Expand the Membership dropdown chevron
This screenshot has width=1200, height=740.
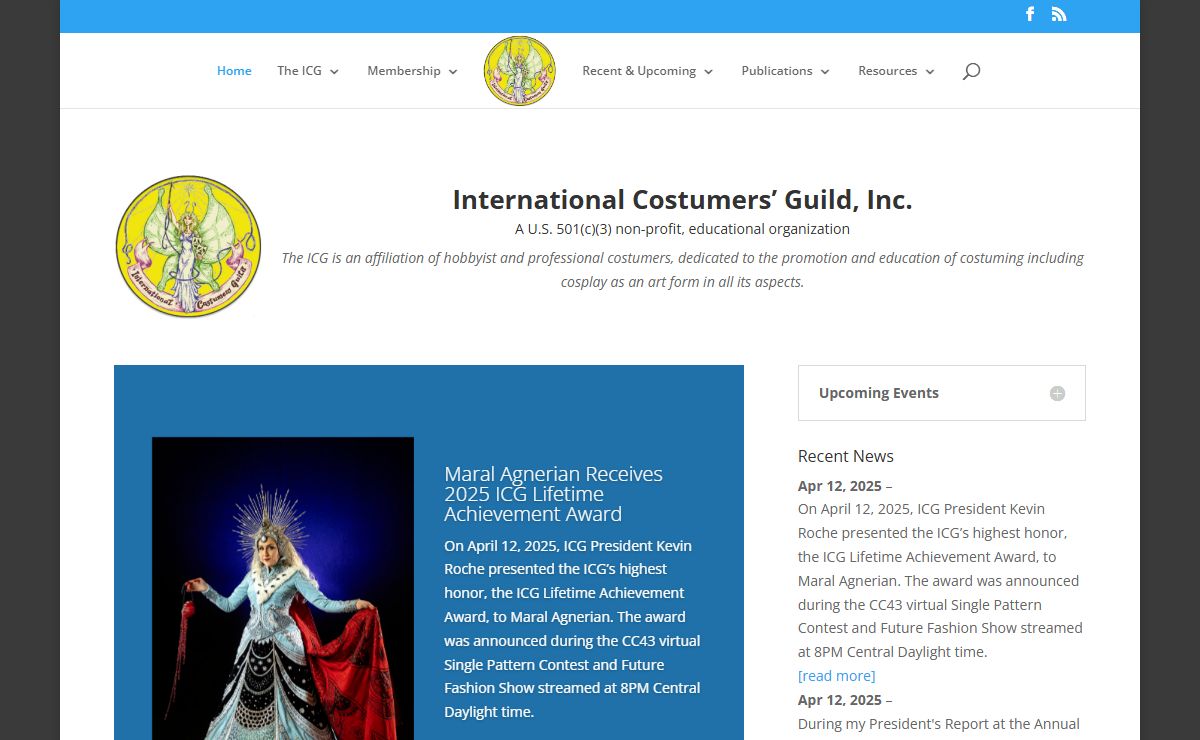[453, 72]
